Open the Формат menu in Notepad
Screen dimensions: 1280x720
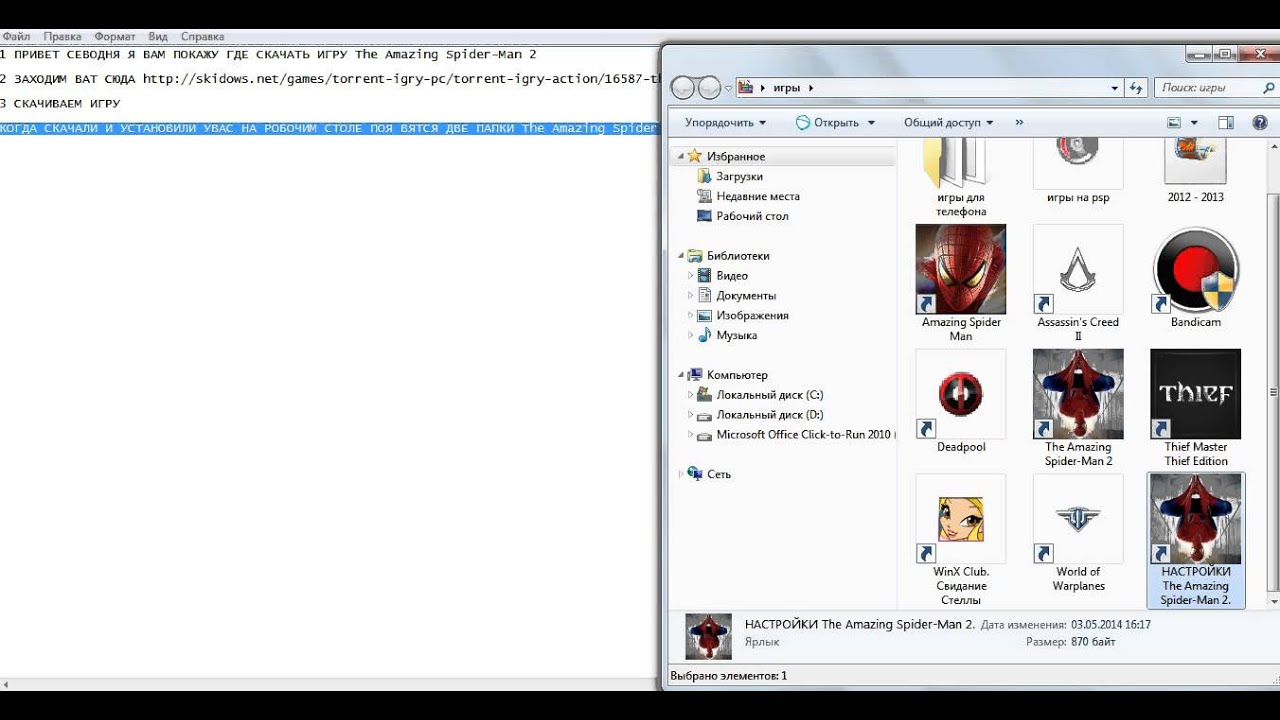click(x=114, y=36)
